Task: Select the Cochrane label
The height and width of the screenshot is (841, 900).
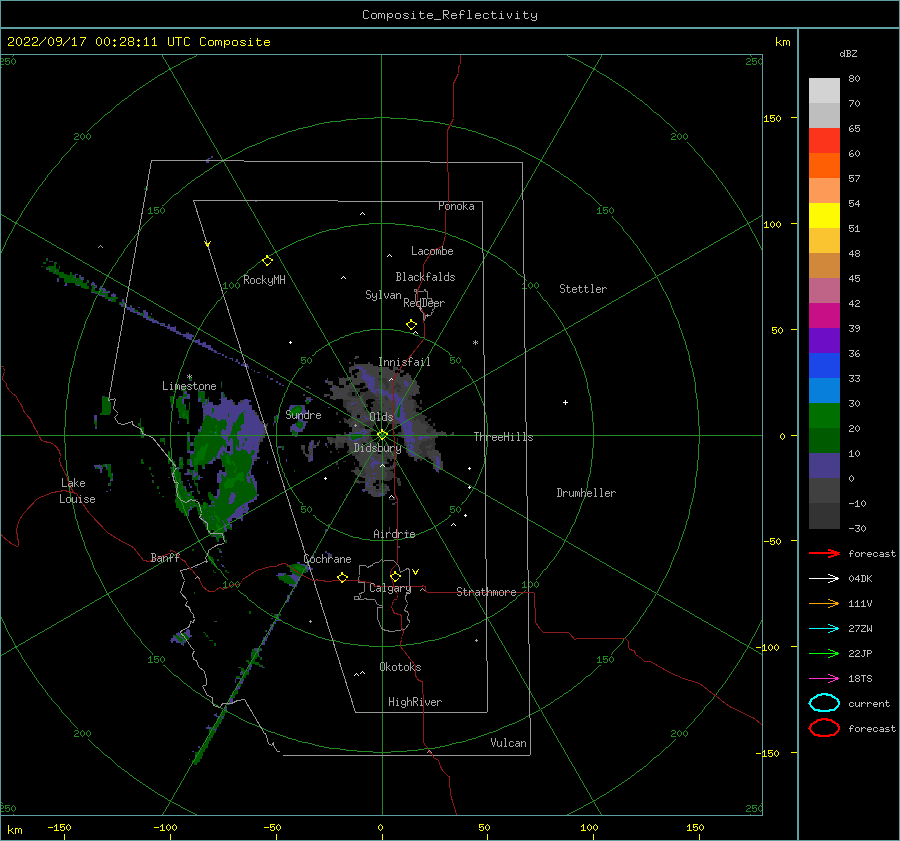Action: (x=327, y=559)
